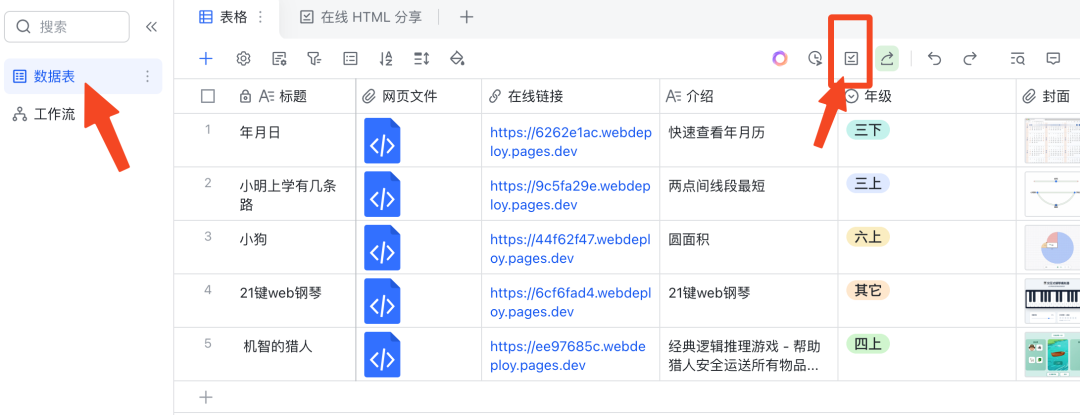Open the 年级 column header menu
Image resolution: width=1080 pixels, height=415 pixels.
pos(927,96)
